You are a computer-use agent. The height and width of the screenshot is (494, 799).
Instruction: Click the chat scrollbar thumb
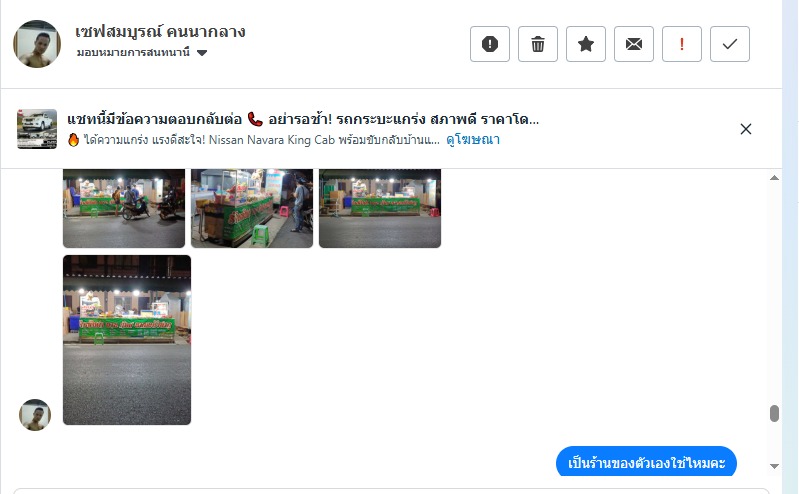[774, 413]
